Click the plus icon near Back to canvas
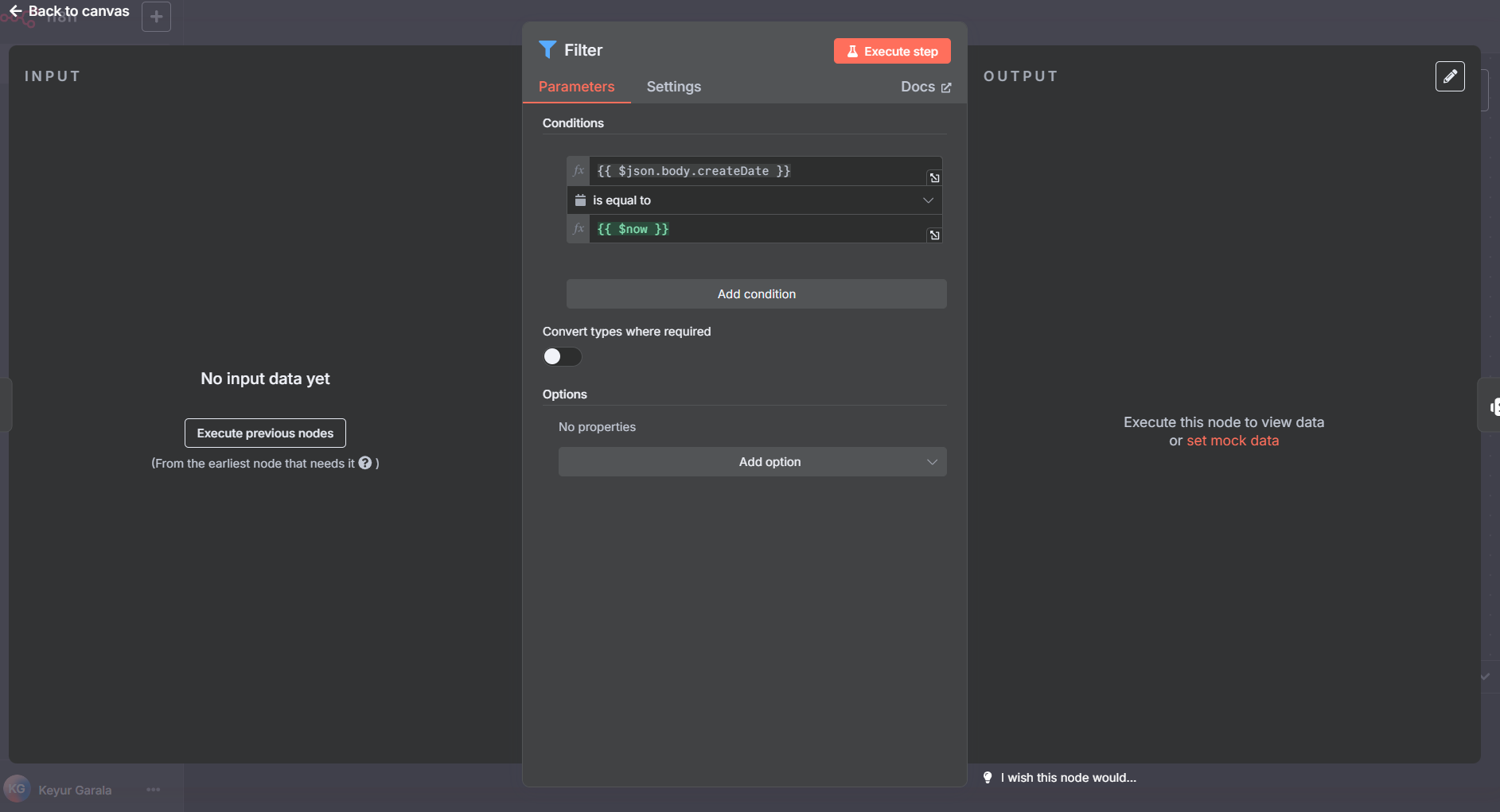The width and height of the screenshot is (1500, 812). point(156,17)
